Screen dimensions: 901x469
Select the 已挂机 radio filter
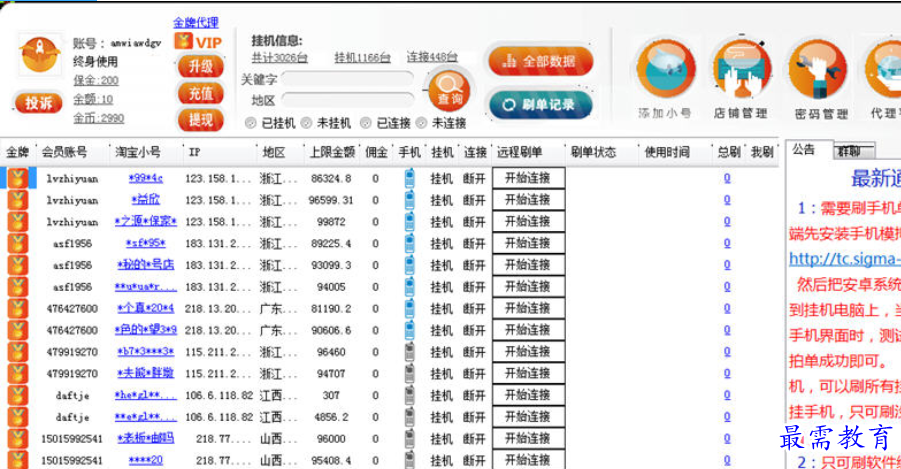251,123
